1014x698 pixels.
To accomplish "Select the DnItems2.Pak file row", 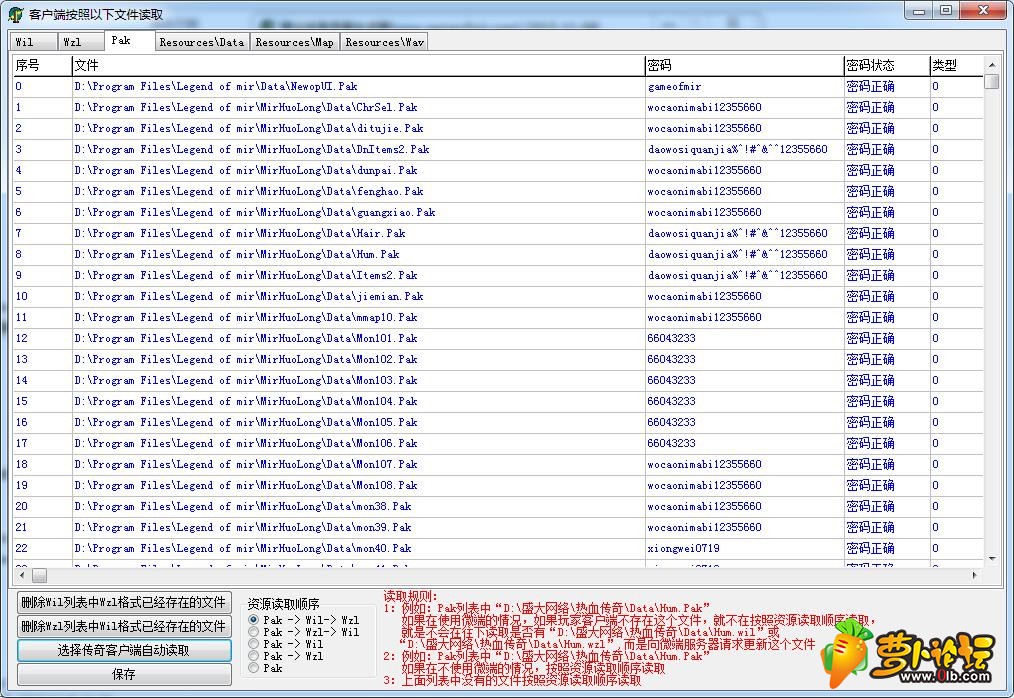I will [x=498, y=149].
